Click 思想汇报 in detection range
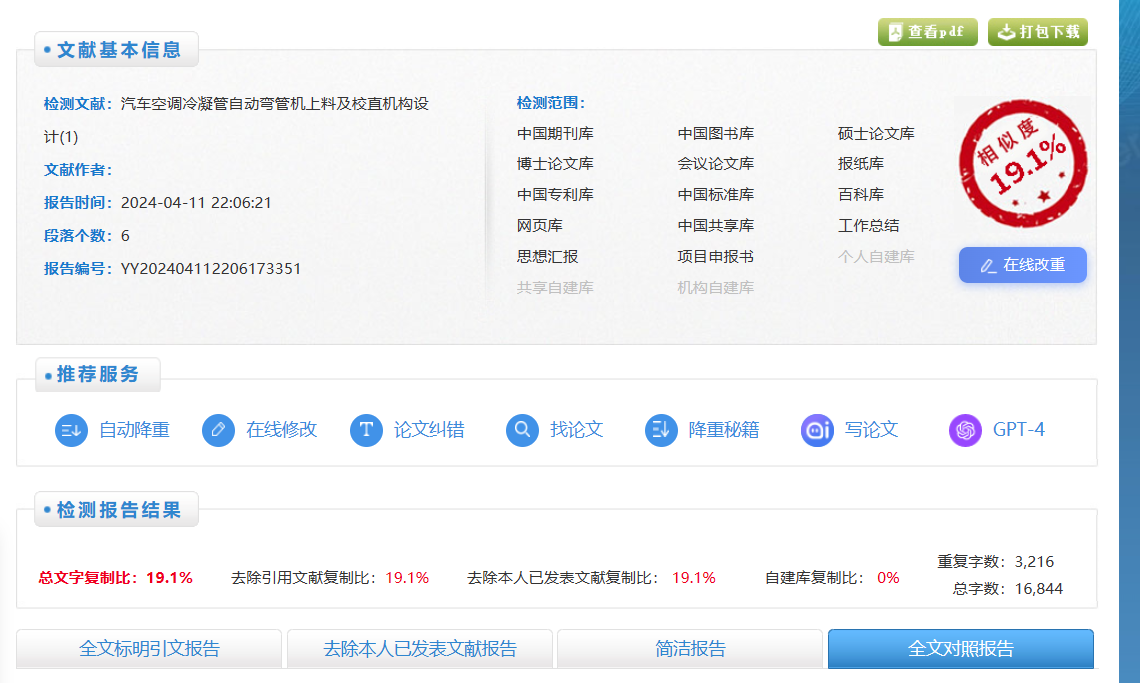Viewport: 1140px width, 683px height. pos(547,257)
